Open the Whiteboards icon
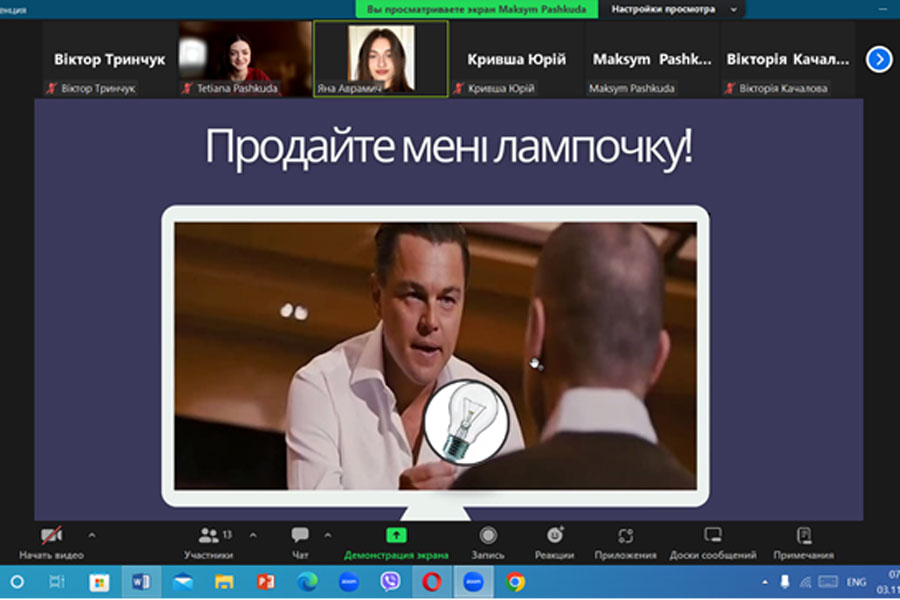 [x=713, y=535]
